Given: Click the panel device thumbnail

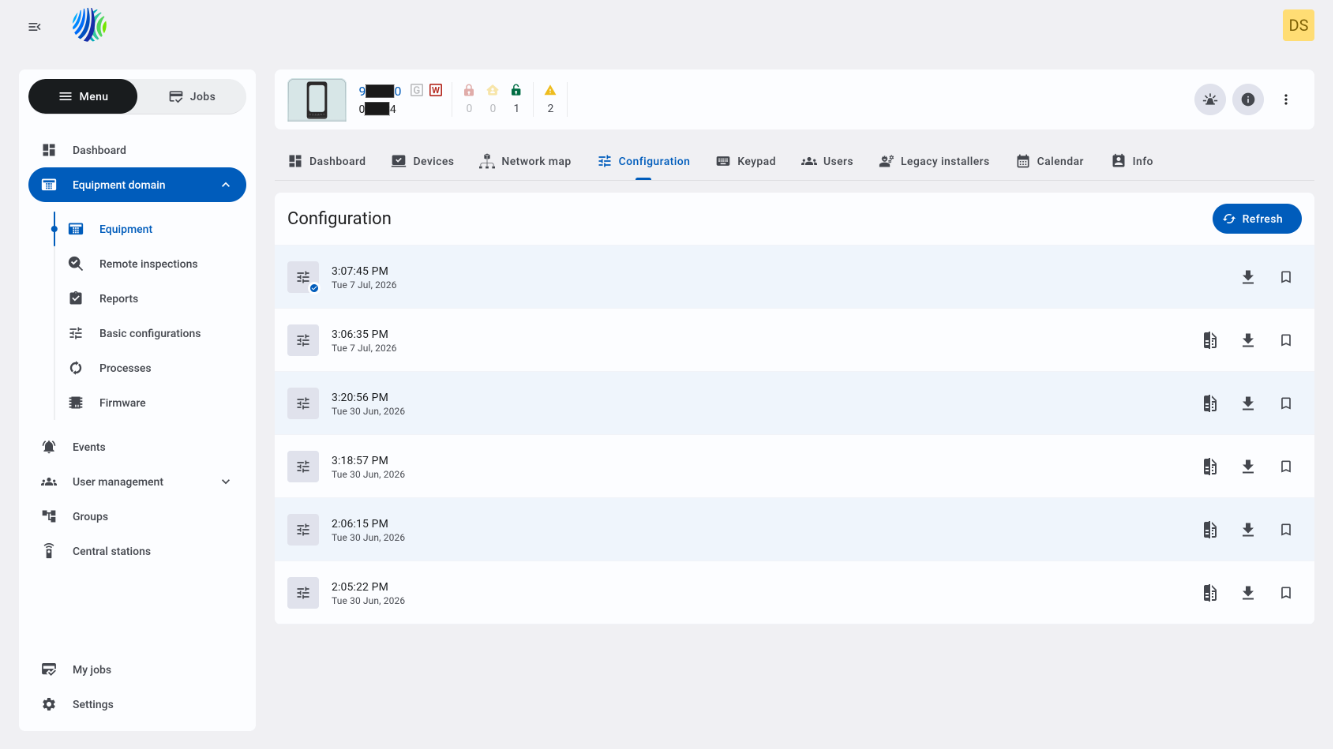Looking at the screenshot, I should [x=317, y=100].
